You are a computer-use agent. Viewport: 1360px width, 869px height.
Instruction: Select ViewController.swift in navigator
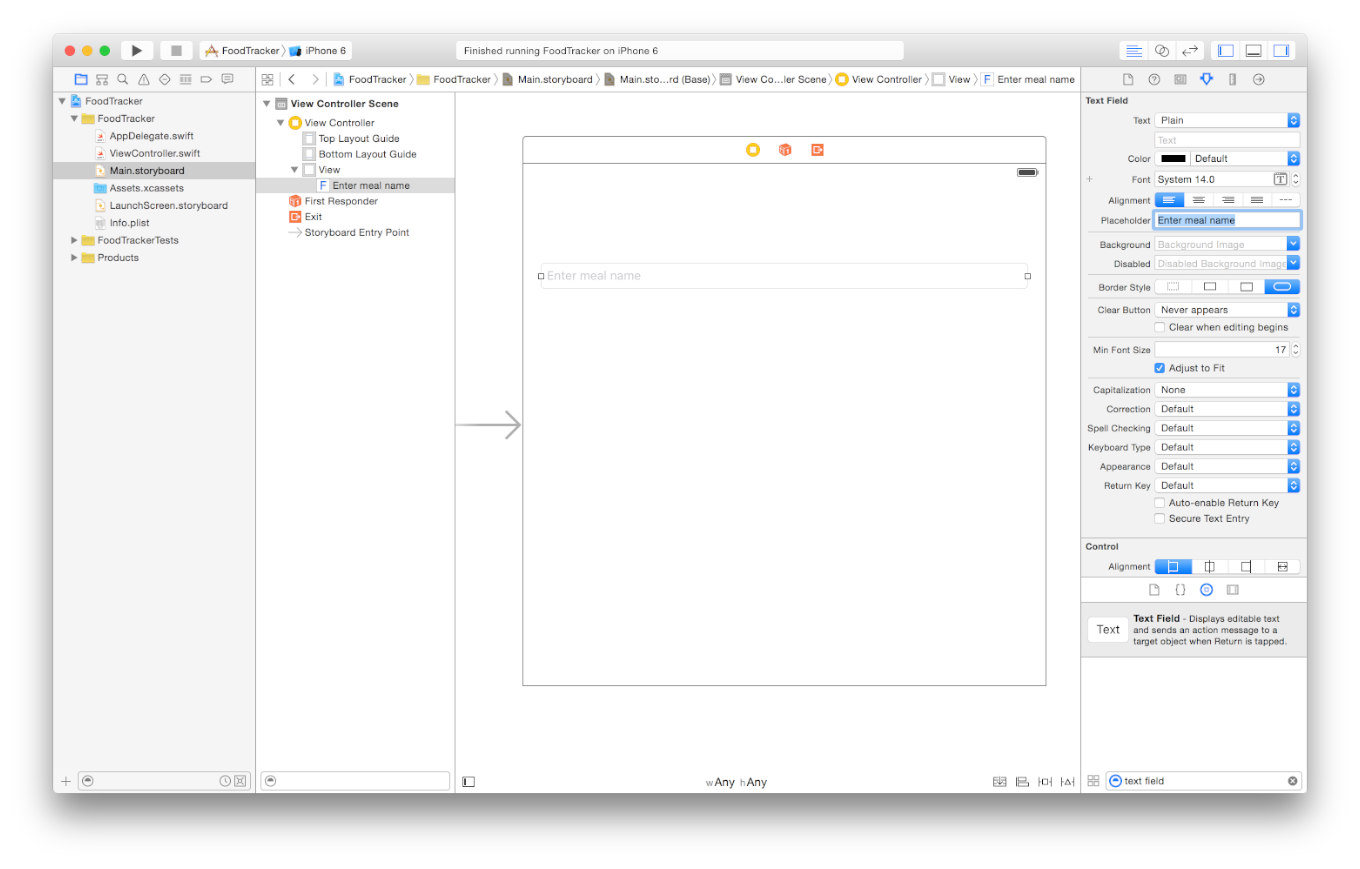point(155,153)
